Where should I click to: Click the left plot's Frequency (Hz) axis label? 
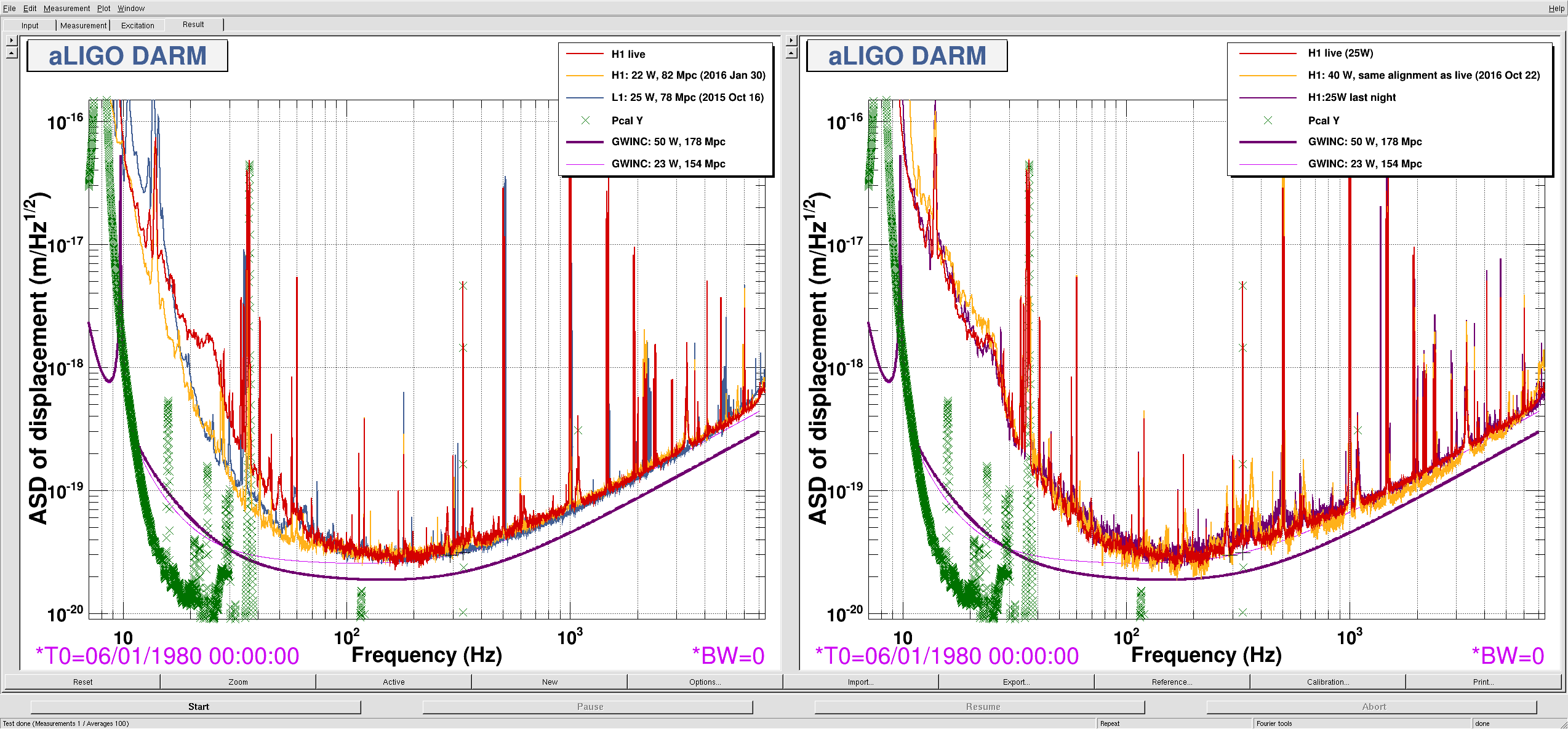[x=427, y=655]
